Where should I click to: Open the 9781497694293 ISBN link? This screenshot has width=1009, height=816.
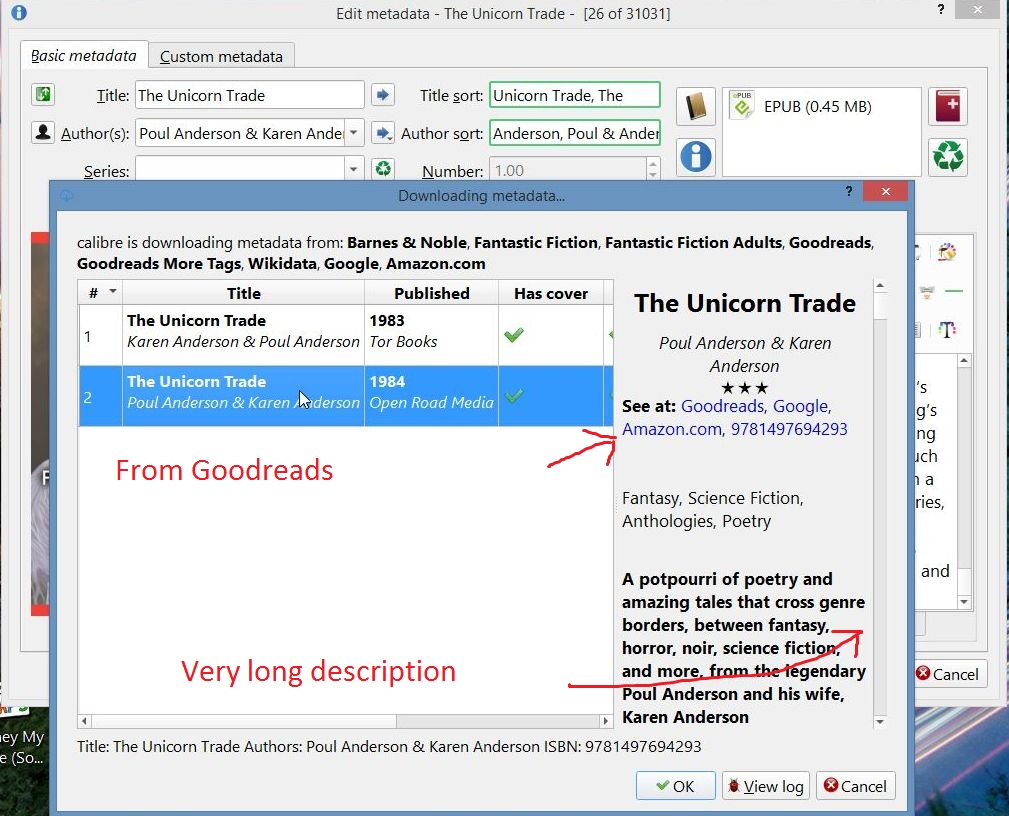tap(789, 429)
